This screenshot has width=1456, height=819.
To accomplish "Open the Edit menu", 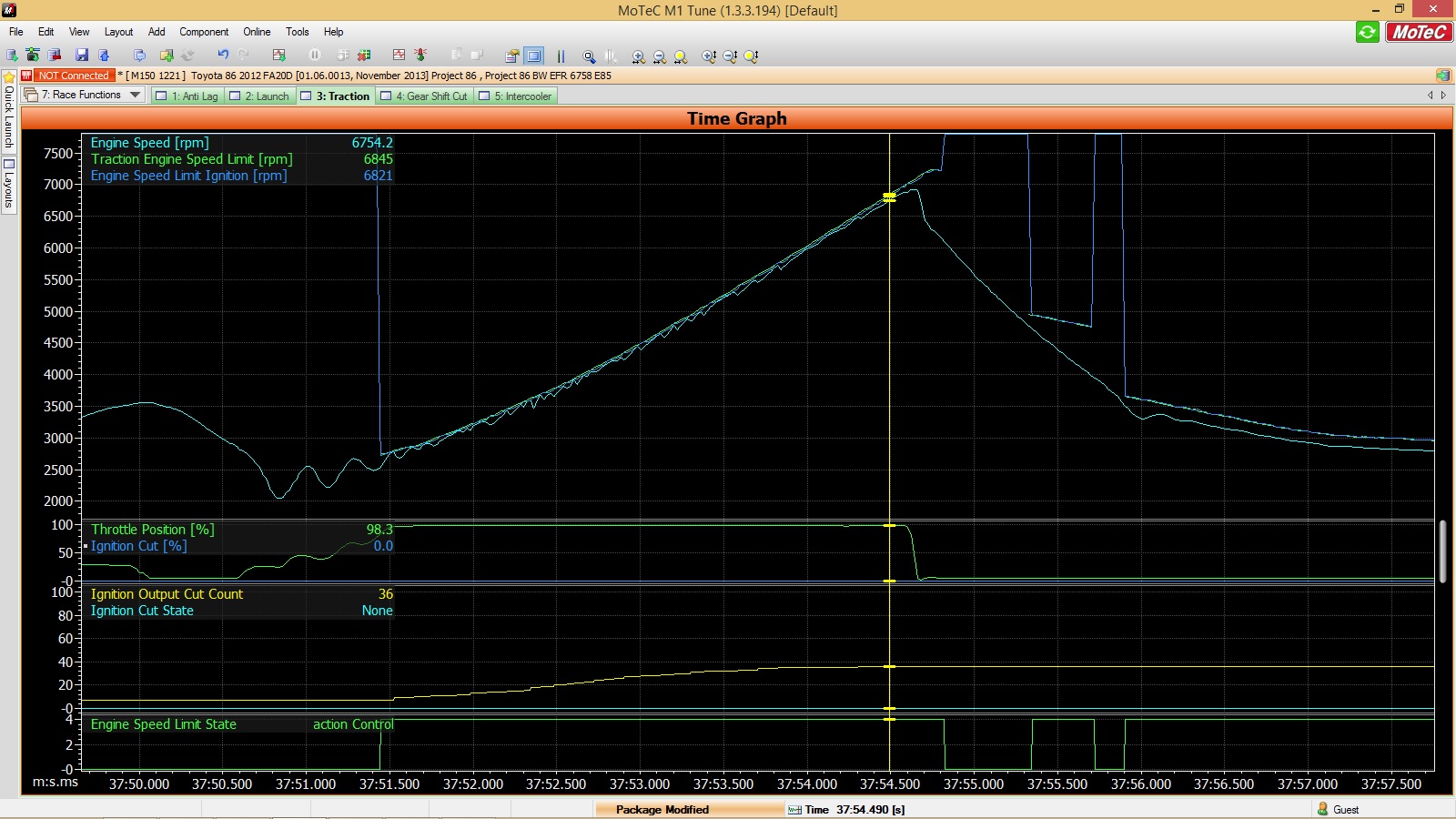I will pos(45,32).
